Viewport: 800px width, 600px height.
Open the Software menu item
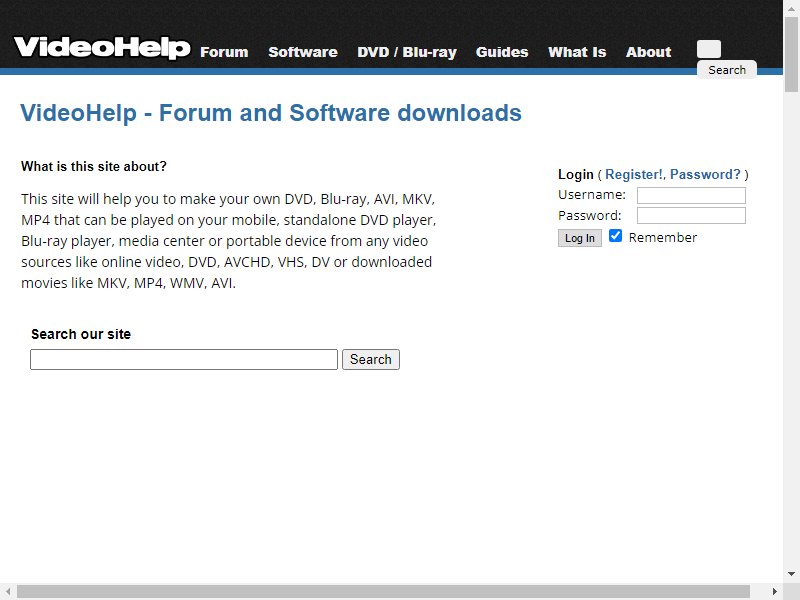click(303, 52)
